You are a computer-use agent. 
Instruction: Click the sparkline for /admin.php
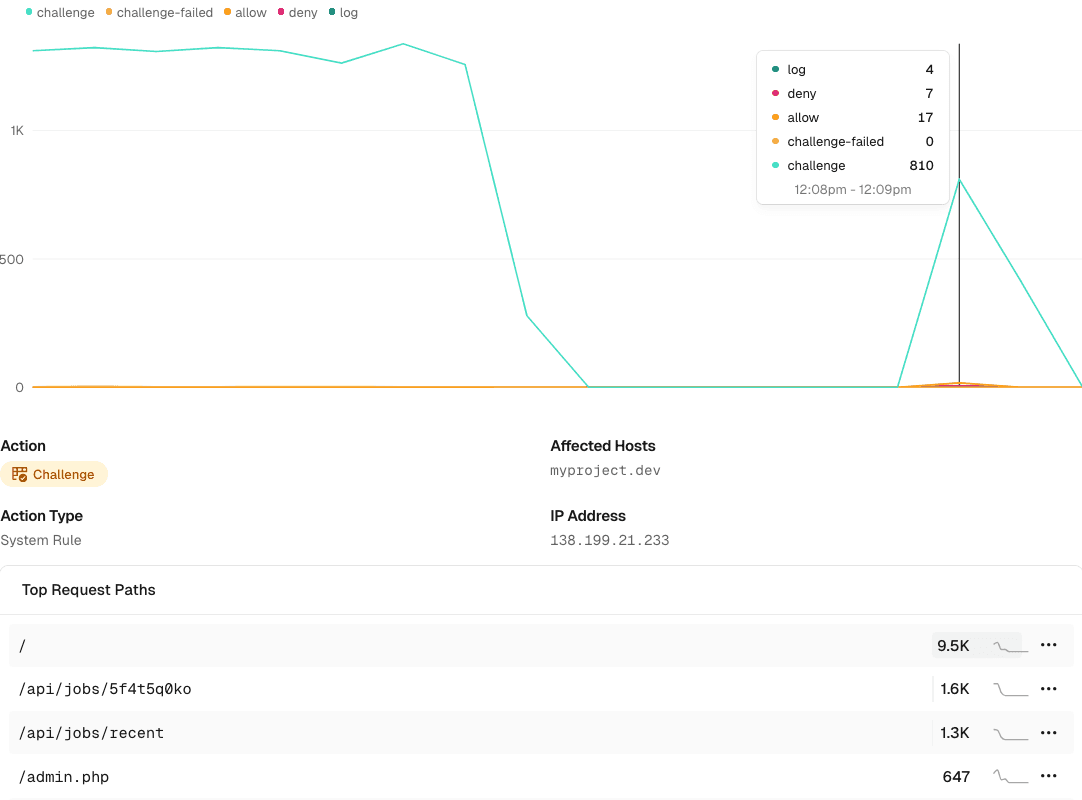click(1010, 777)
